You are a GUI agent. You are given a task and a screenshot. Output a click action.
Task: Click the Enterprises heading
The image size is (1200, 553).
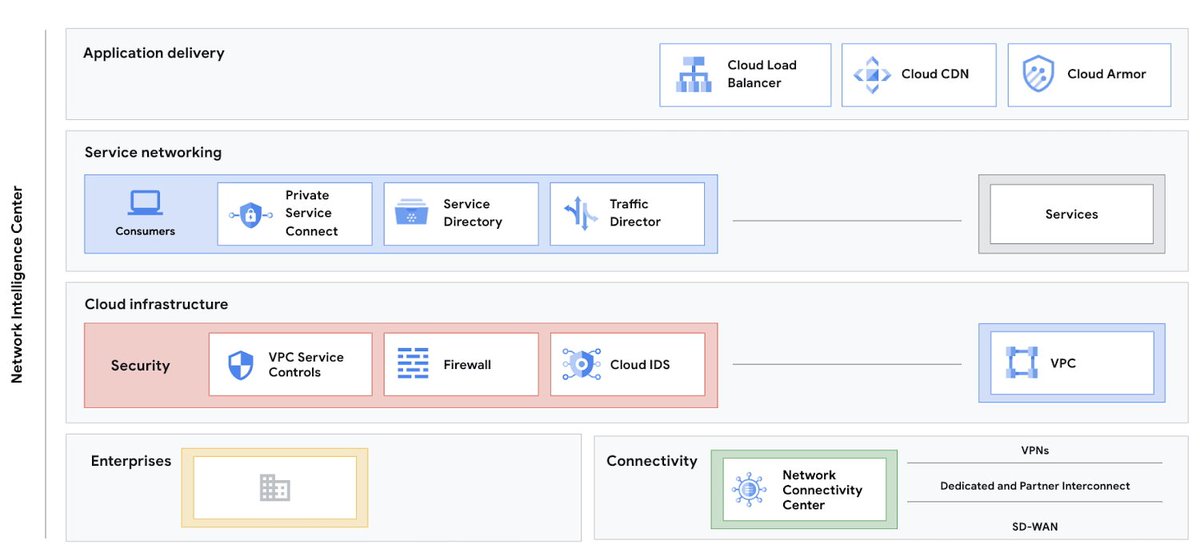[131, 461]
